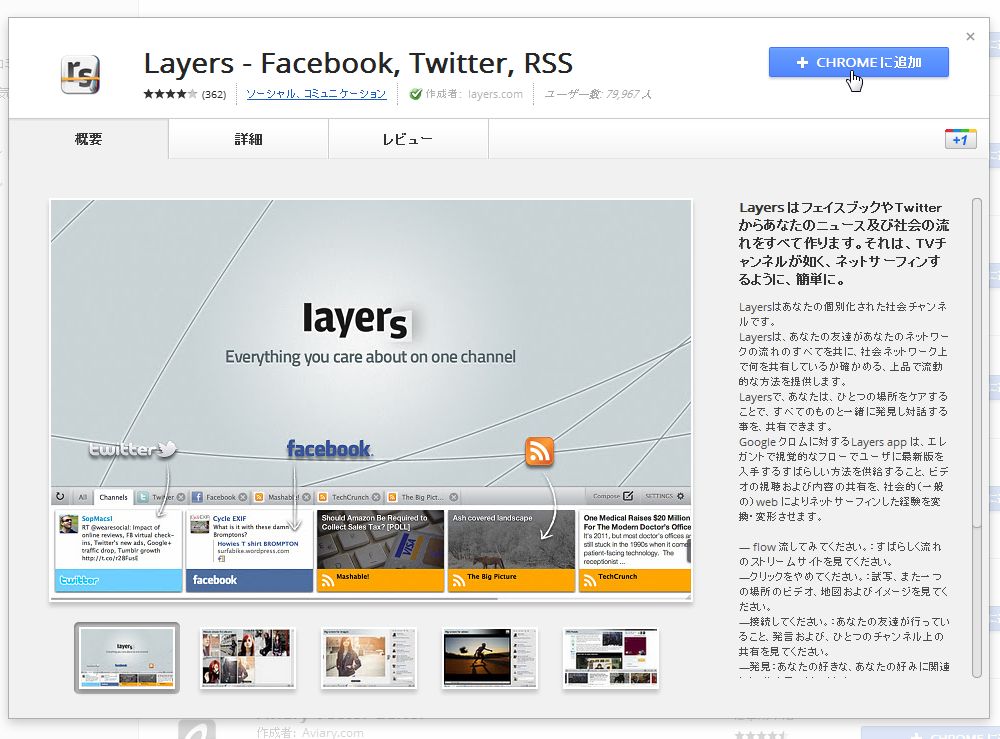Click the 'CHROMEに追加' button
This screenshot has width=1000, height=739.
click(x=858, y=62)
